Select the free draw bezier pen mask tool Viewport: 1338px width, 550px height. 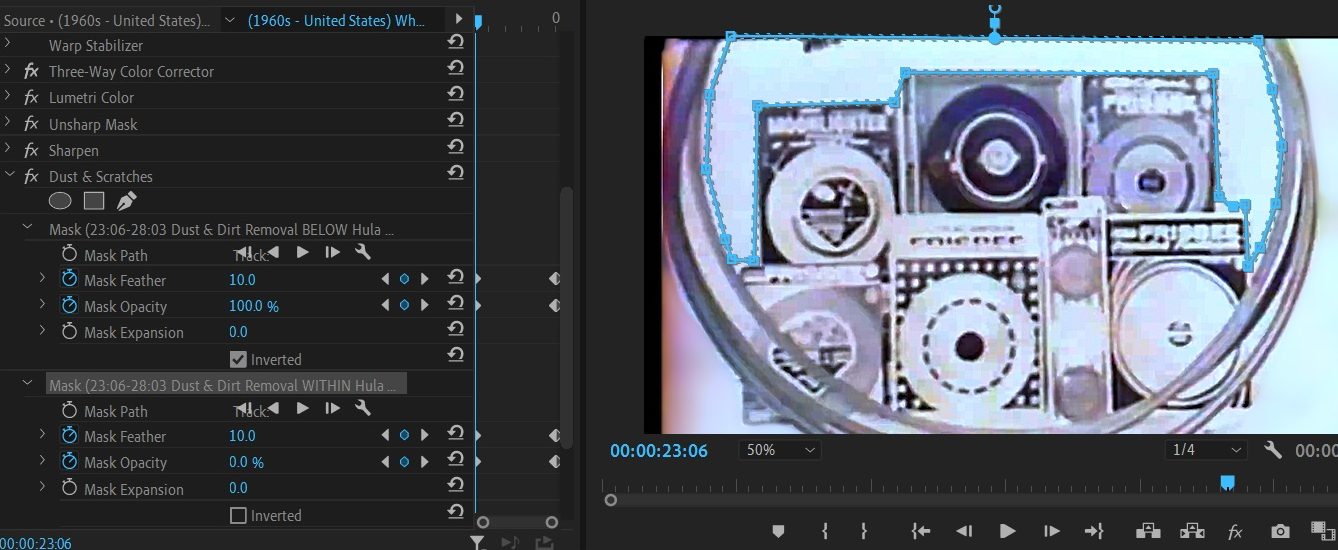[x=125, y=201]
